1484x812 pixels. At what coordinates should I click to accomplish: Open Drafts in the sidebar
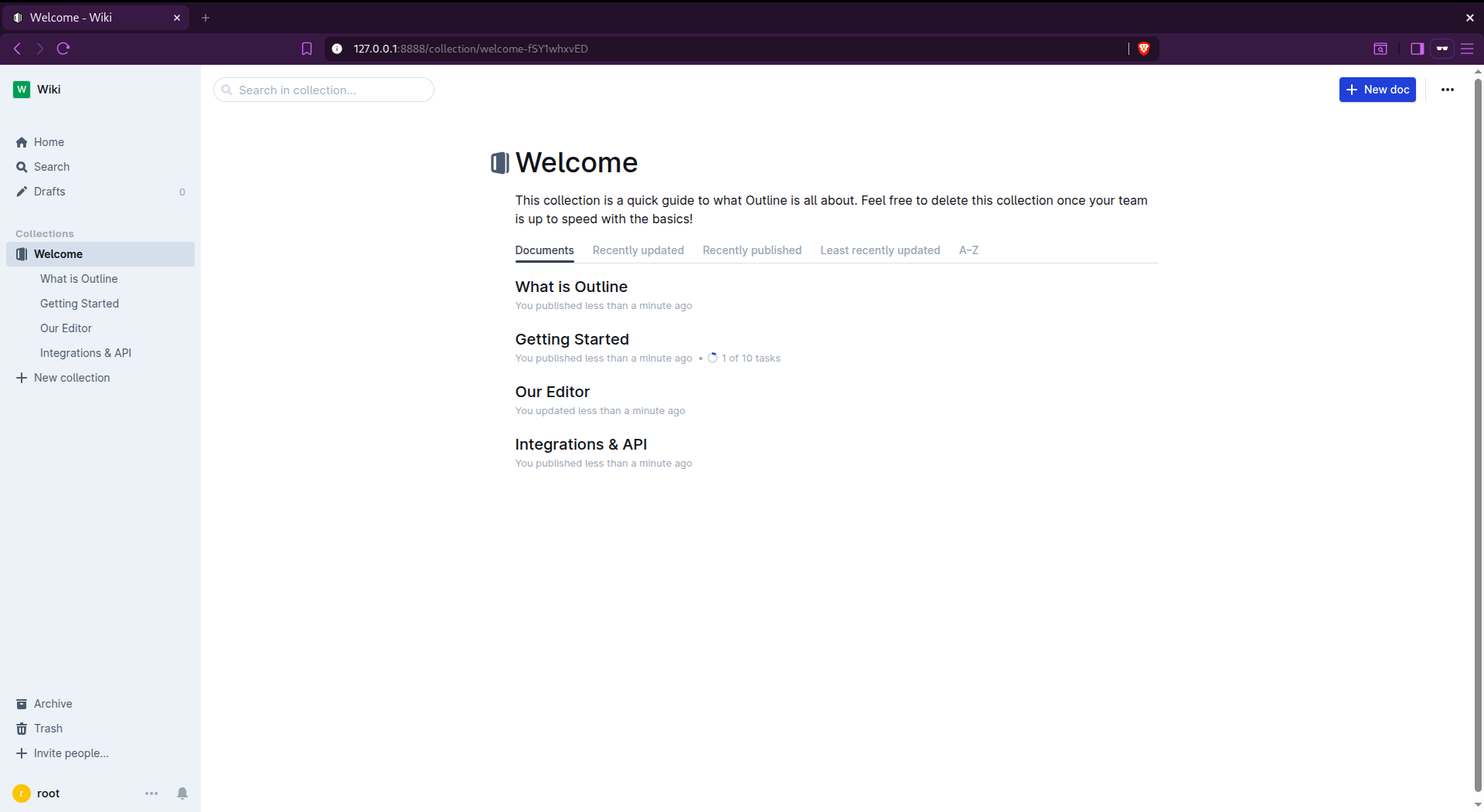pyautogui.click(x=100, y=192)
